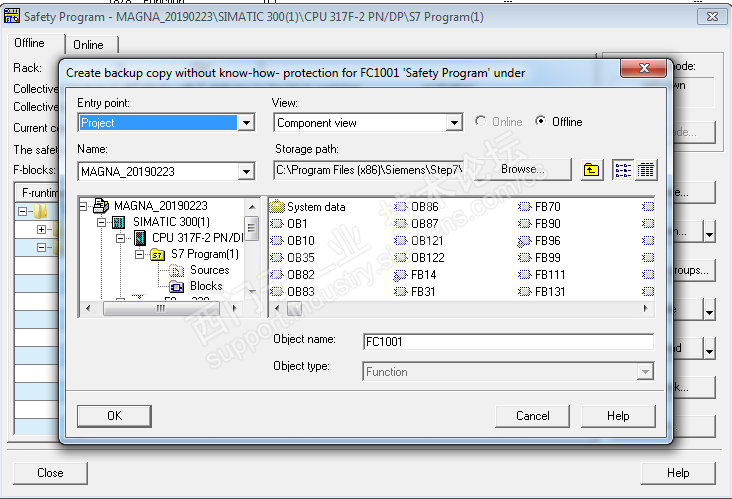
Task: Click the Storage path field
Action: tap(369, 170)
